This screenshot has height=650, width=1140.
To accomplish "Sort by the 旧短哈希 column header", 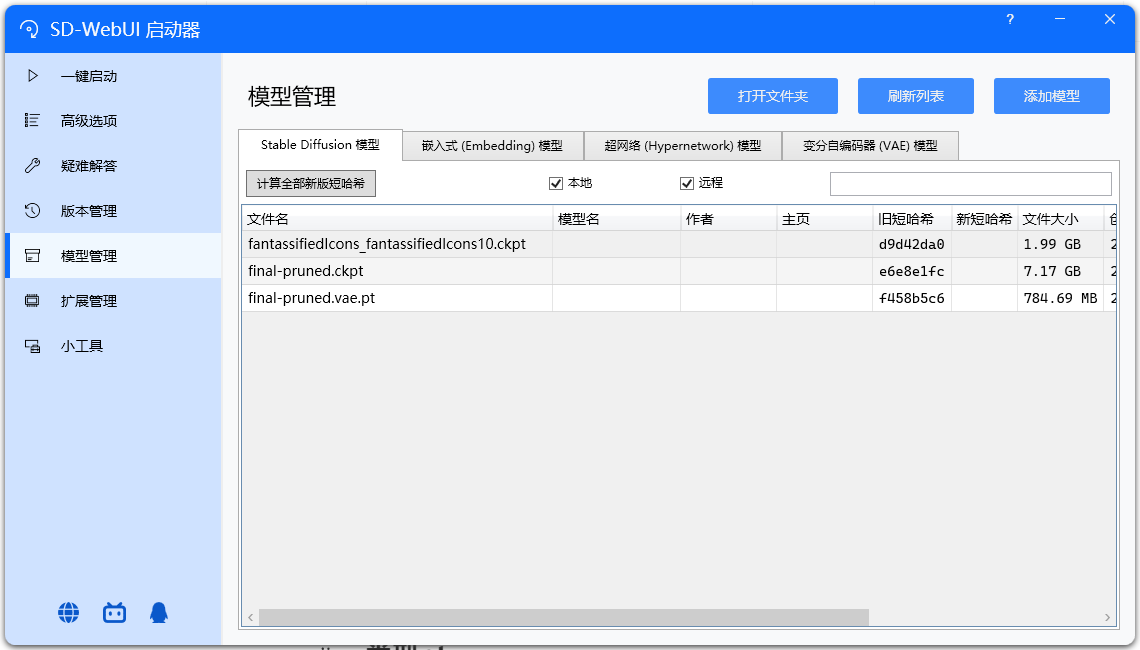I will click(912, 219).
